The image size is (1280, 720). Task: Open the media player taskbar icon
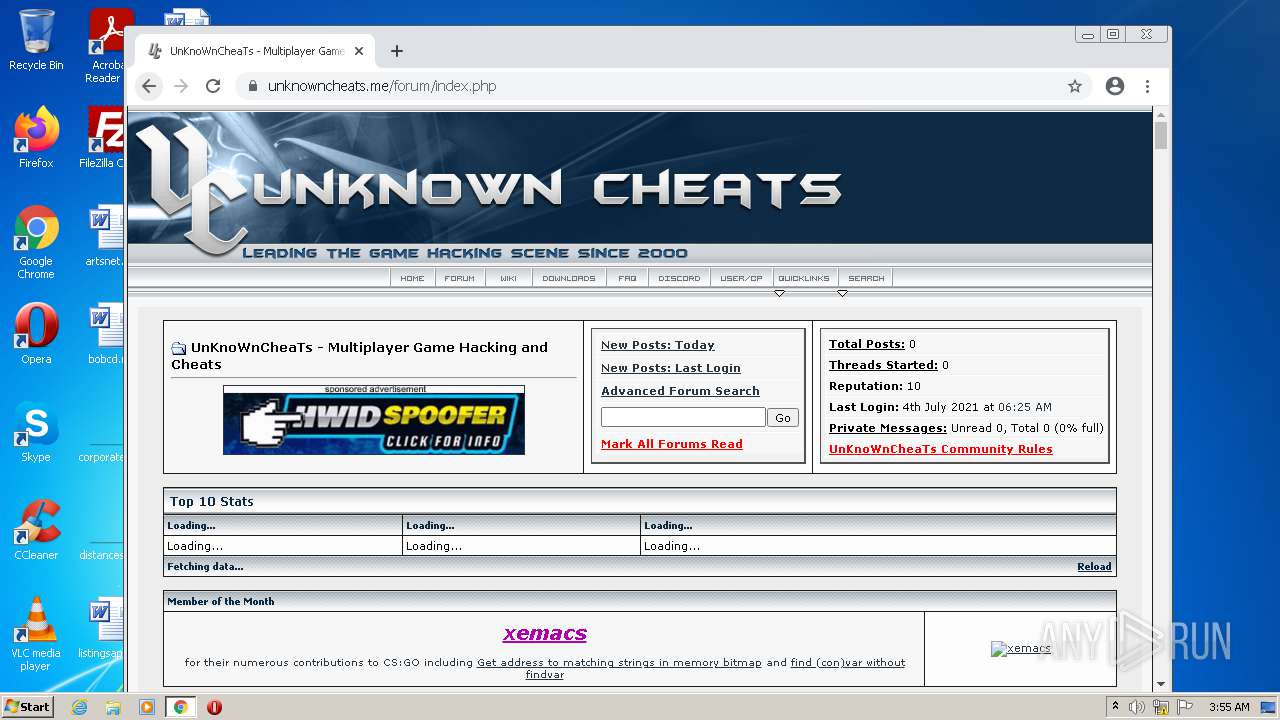(147, 707)
